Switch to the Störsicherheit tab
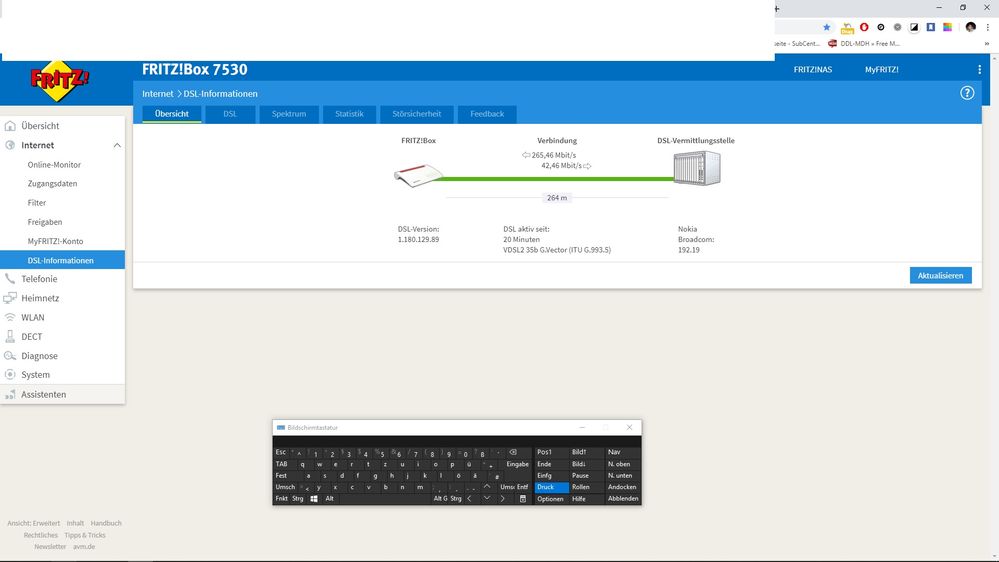The width and height of the screenshot is (999, 562). coord(417,114)
